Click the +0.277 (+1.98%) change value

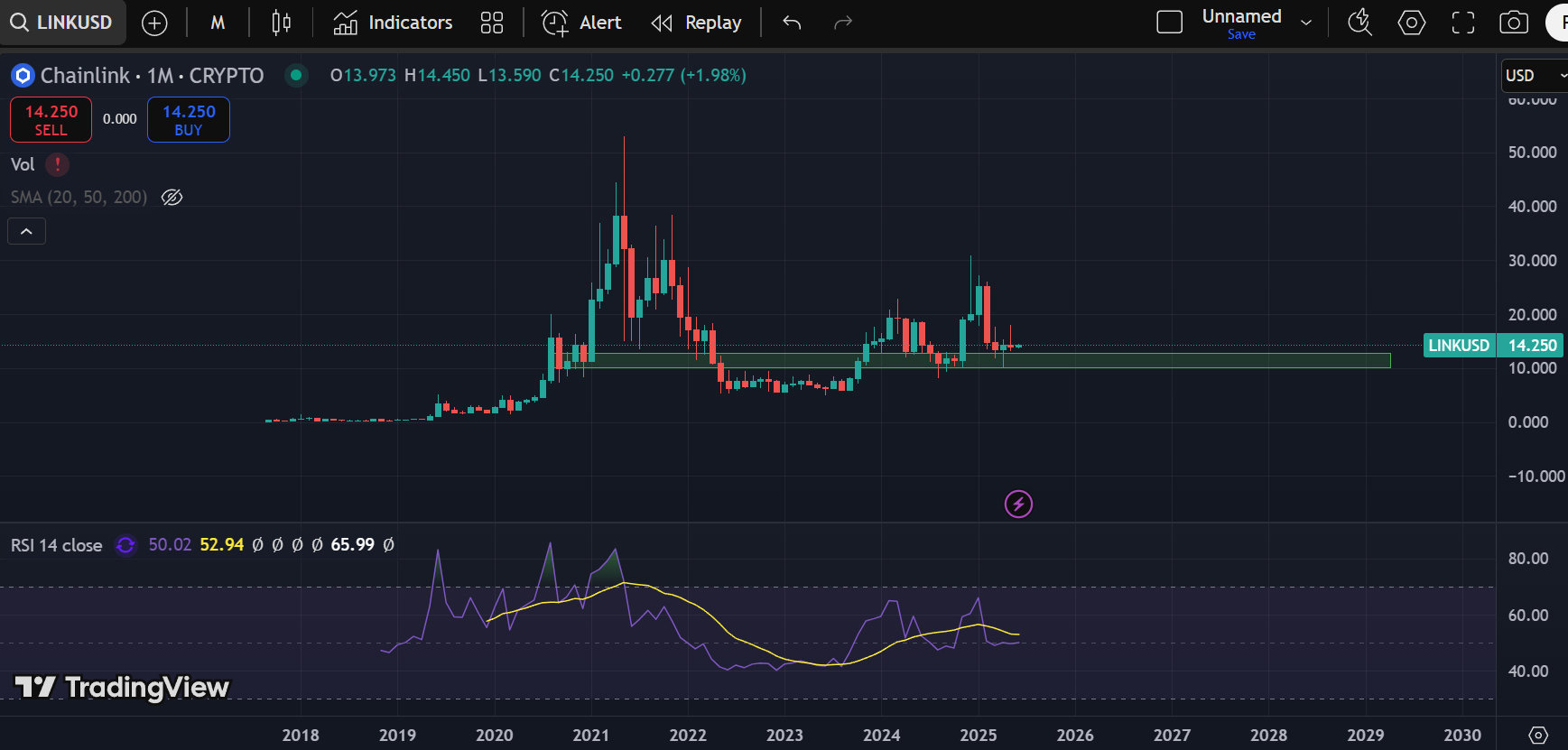click(x=684, y=76)
